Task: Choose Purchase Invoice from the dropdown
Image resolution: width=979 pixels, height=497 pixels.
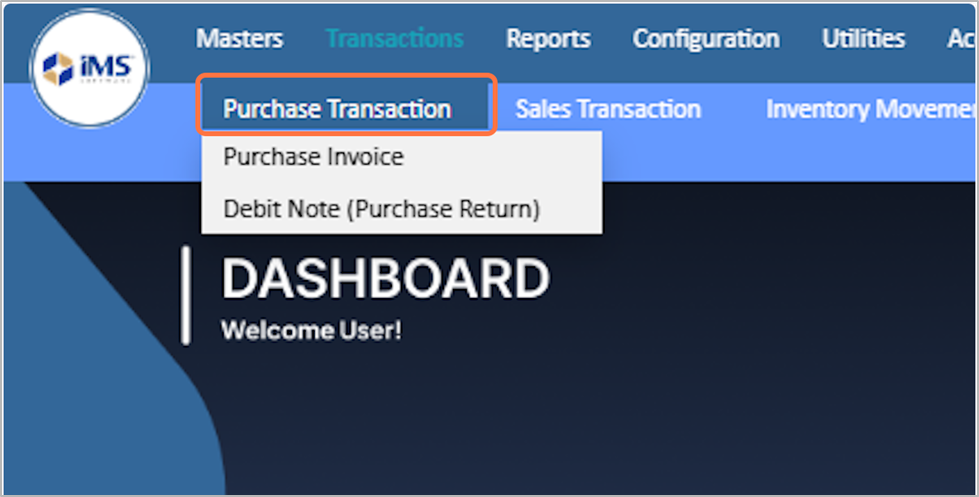Action: (313, 157)
